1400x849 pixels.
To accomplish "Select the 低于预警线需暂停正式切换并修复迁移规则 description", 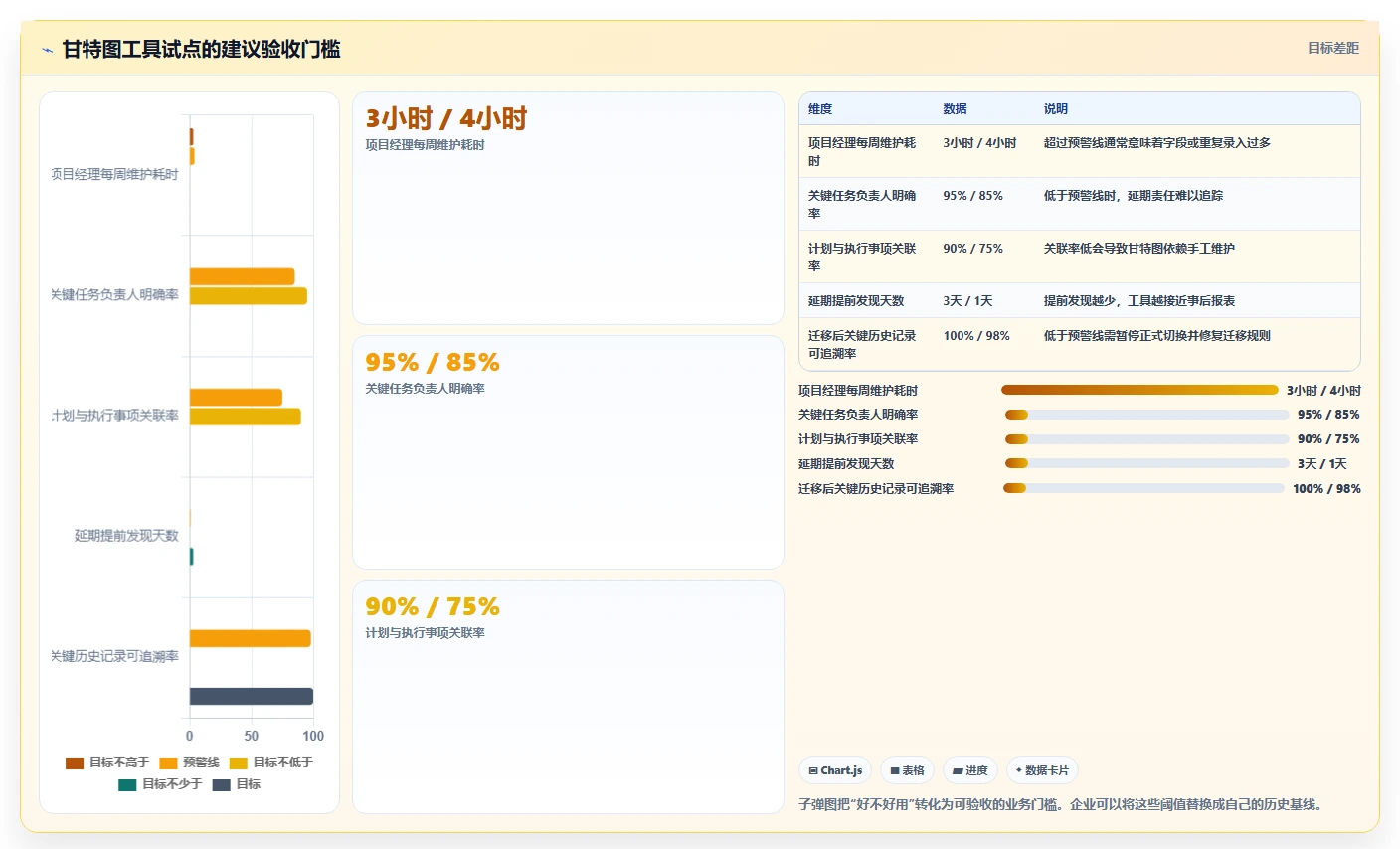I will tap(1157, 336).
